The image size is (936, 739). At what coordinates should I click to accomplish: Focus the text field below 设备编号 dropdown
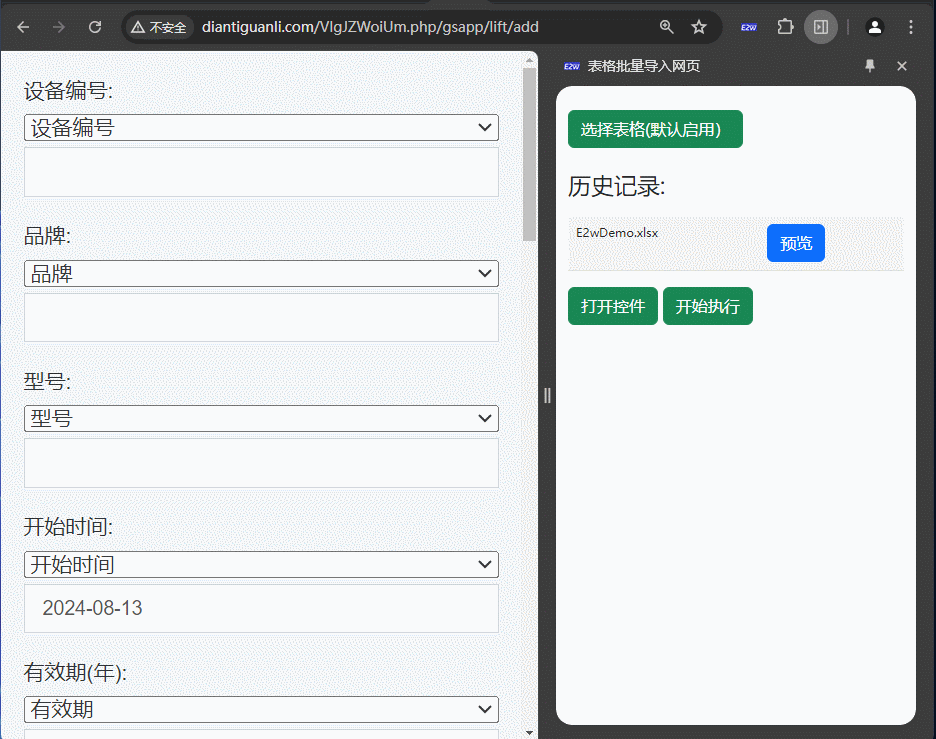click(x=261, y=172)
